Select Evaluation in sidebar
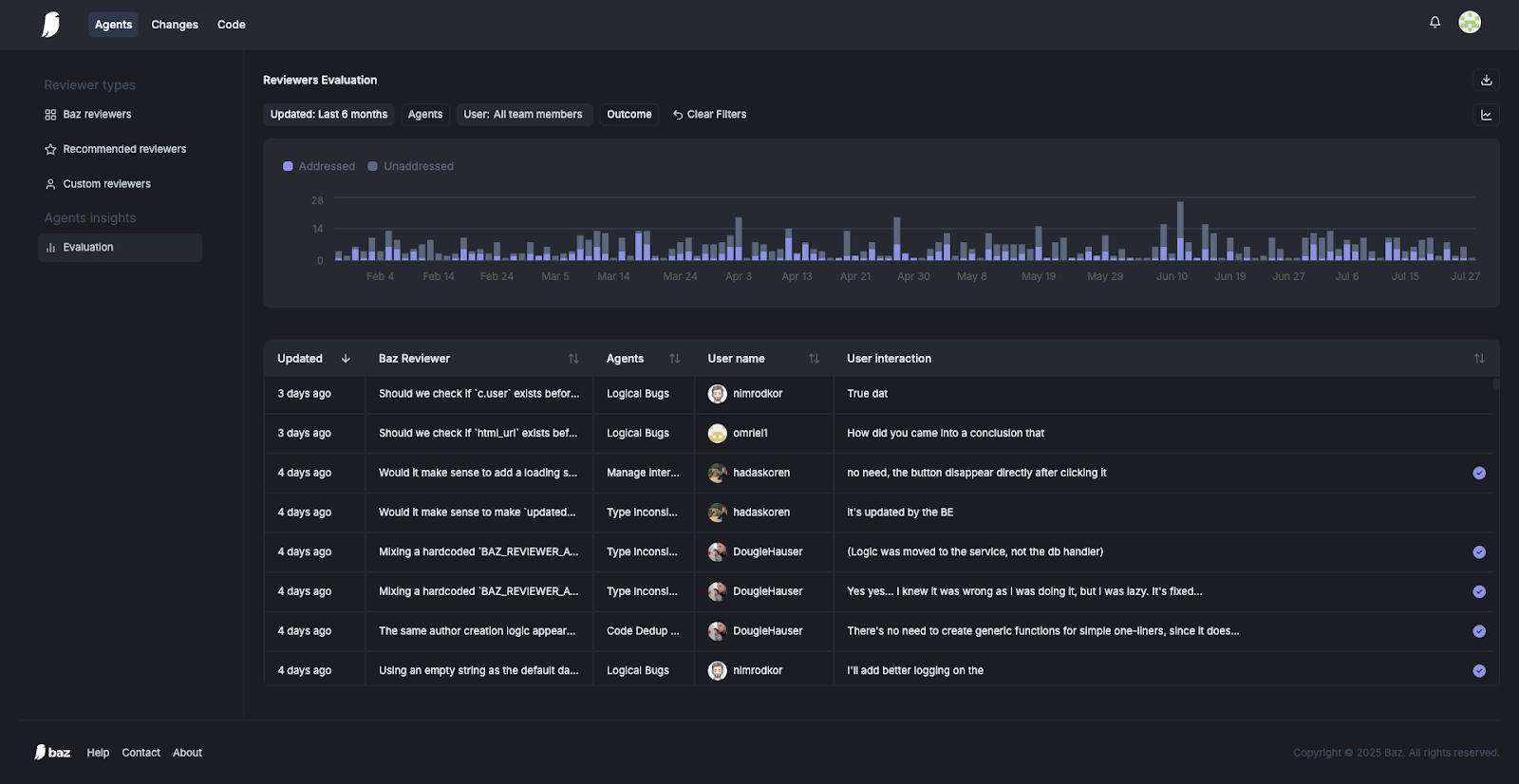Viewport: 1519px width, 784px height. (x=120, y=248)
